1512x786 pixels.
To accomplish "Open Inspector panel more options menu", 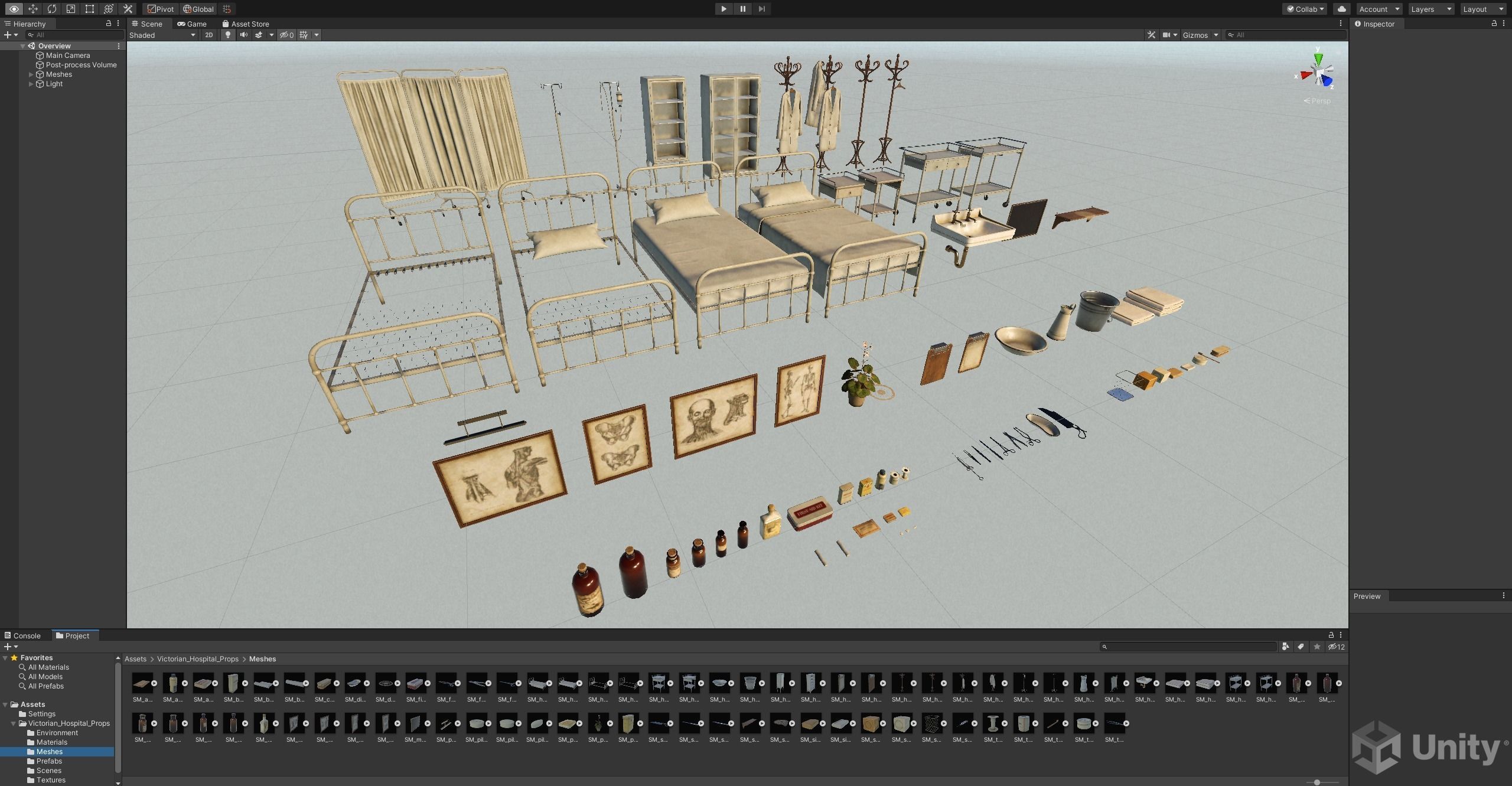I will tap(1504, 24).
